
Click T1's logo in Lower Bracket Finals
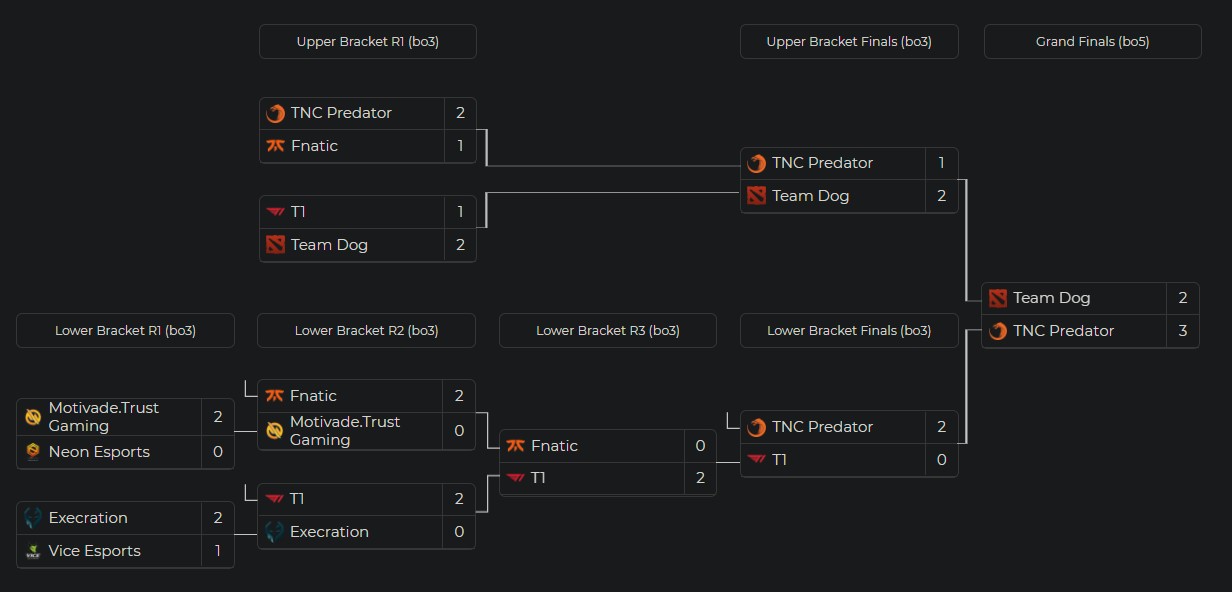tap(757, 460)
